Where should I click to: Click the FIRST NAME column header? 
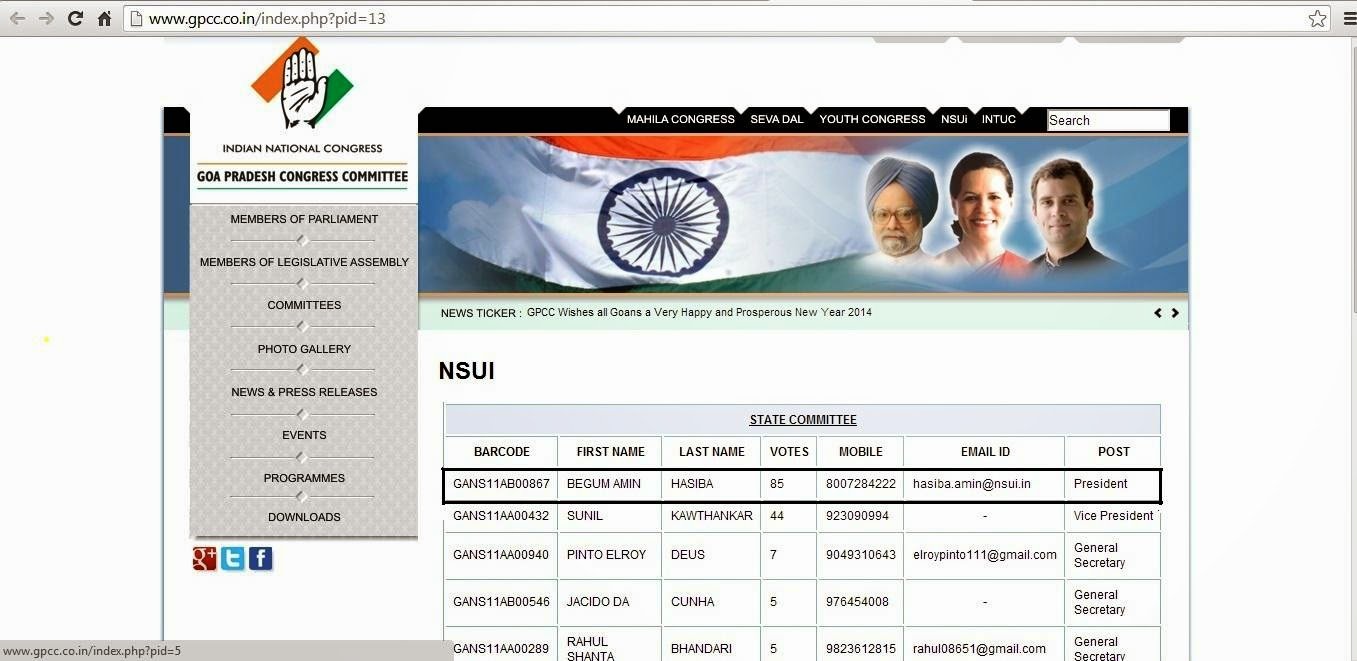(611, 452)
